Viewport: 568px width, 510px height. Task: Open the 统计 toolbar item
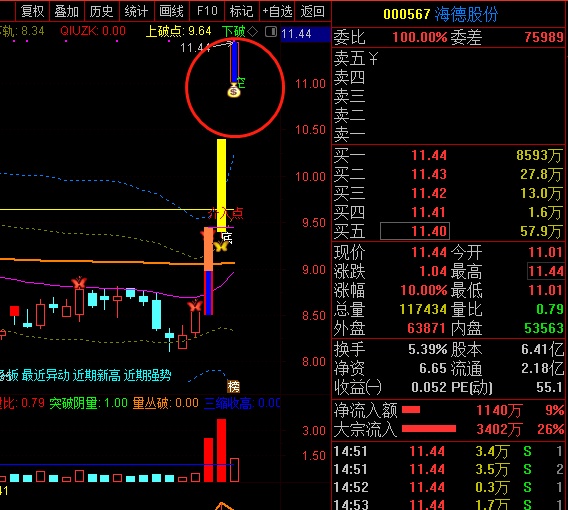(136, 11)
